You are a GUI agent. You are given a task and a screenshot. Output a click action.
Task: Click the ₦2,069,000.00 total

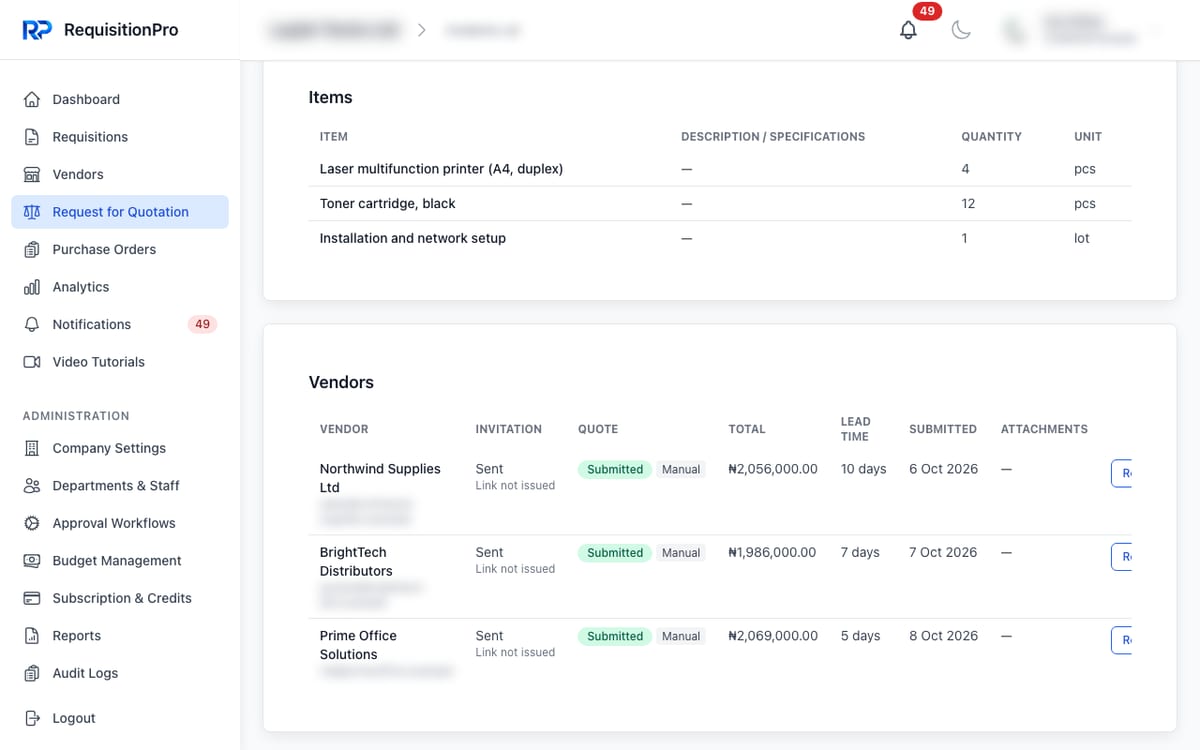coord(773,636)
